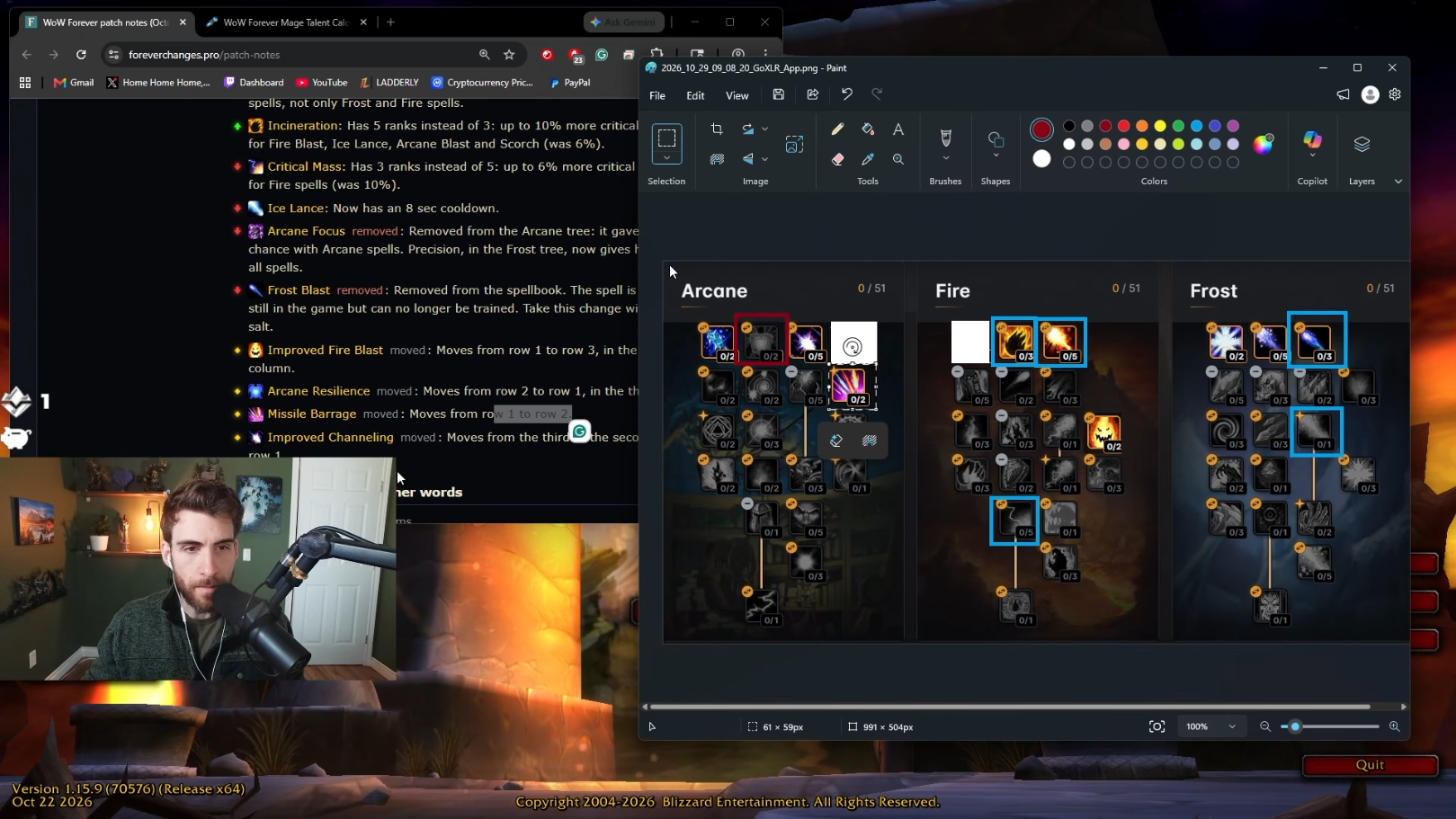Reload the Chrome page

[x=81, y=54]
